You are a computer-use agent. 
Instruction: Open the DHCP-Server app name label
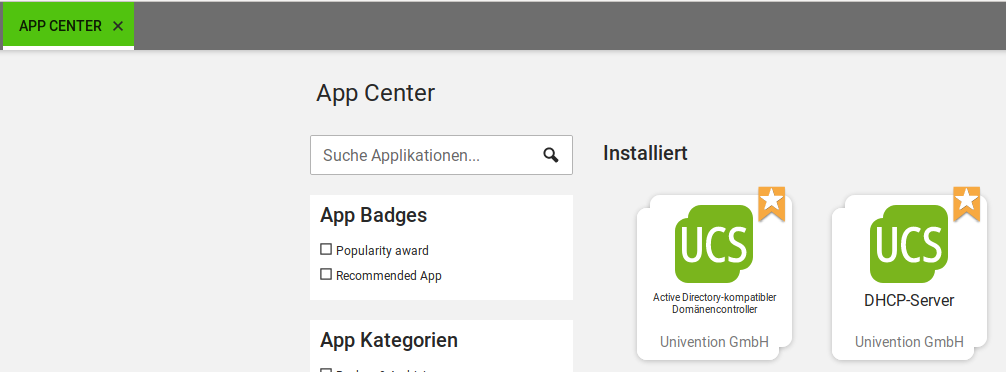909,300
